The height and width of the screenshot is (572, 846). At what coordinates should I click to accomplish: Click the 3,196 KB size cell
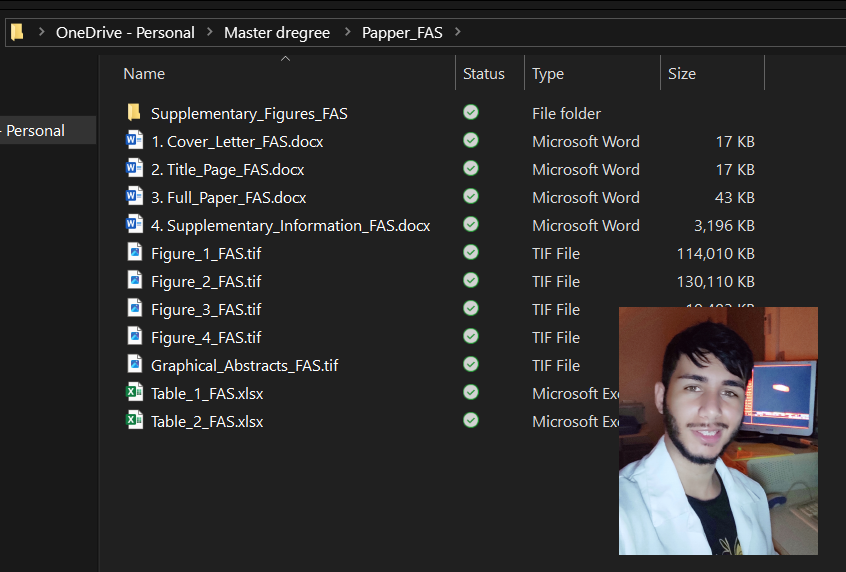pos(724,226)
